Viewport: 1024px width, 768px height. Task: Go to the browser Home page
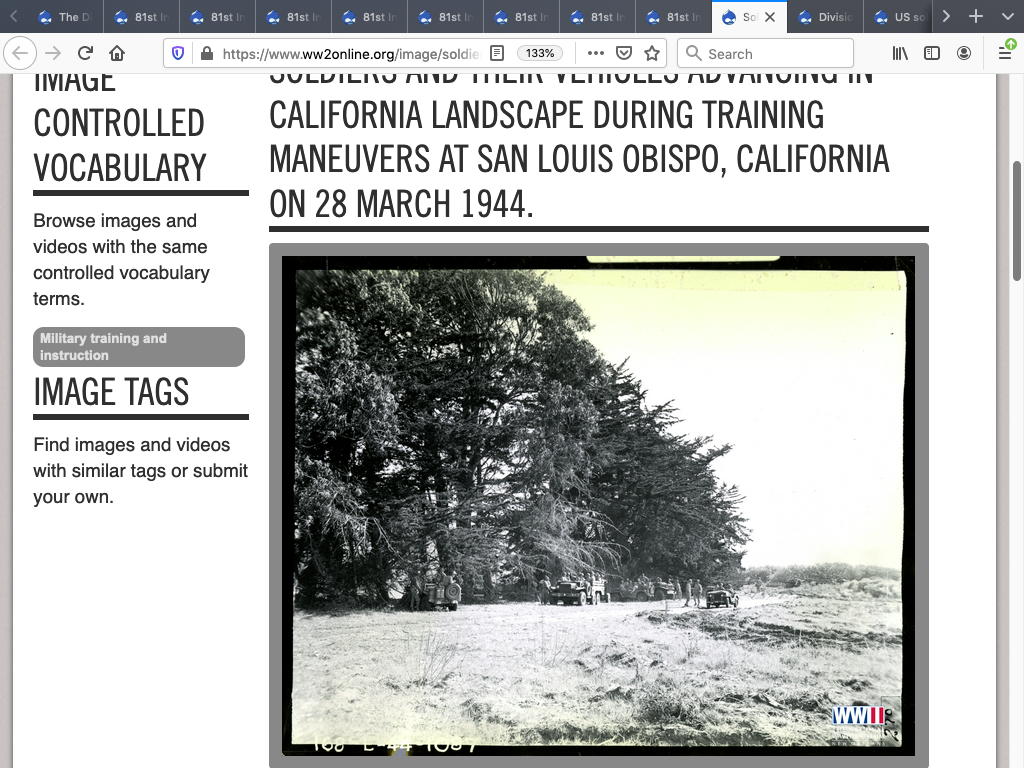click(x=117, y=54)
